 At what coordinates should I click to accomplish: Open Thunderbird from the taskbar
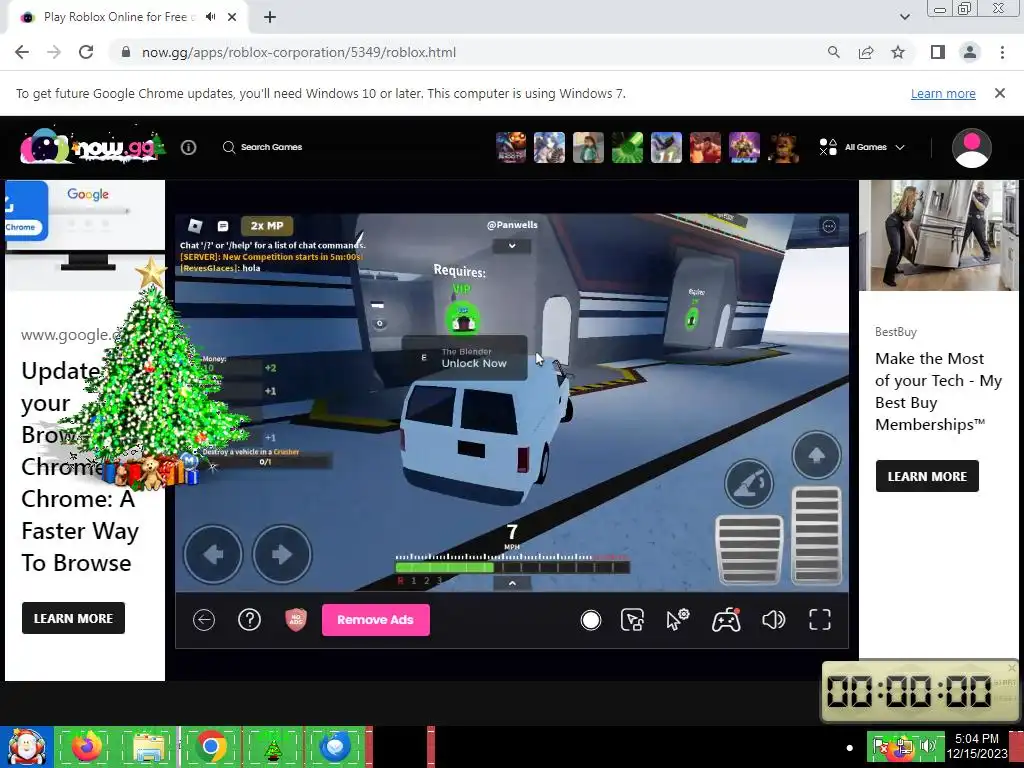(335, 747)
